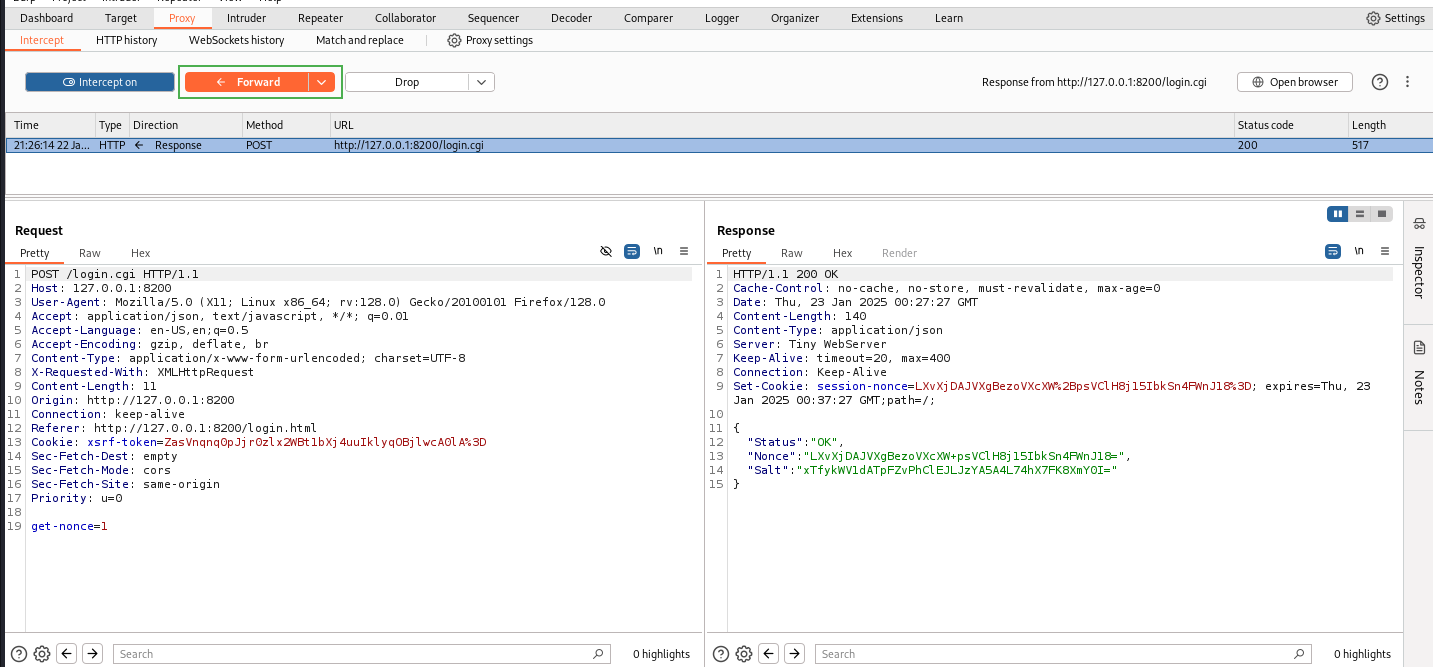
Task: Click magnifier icon in Request search box
Action: 598,654
